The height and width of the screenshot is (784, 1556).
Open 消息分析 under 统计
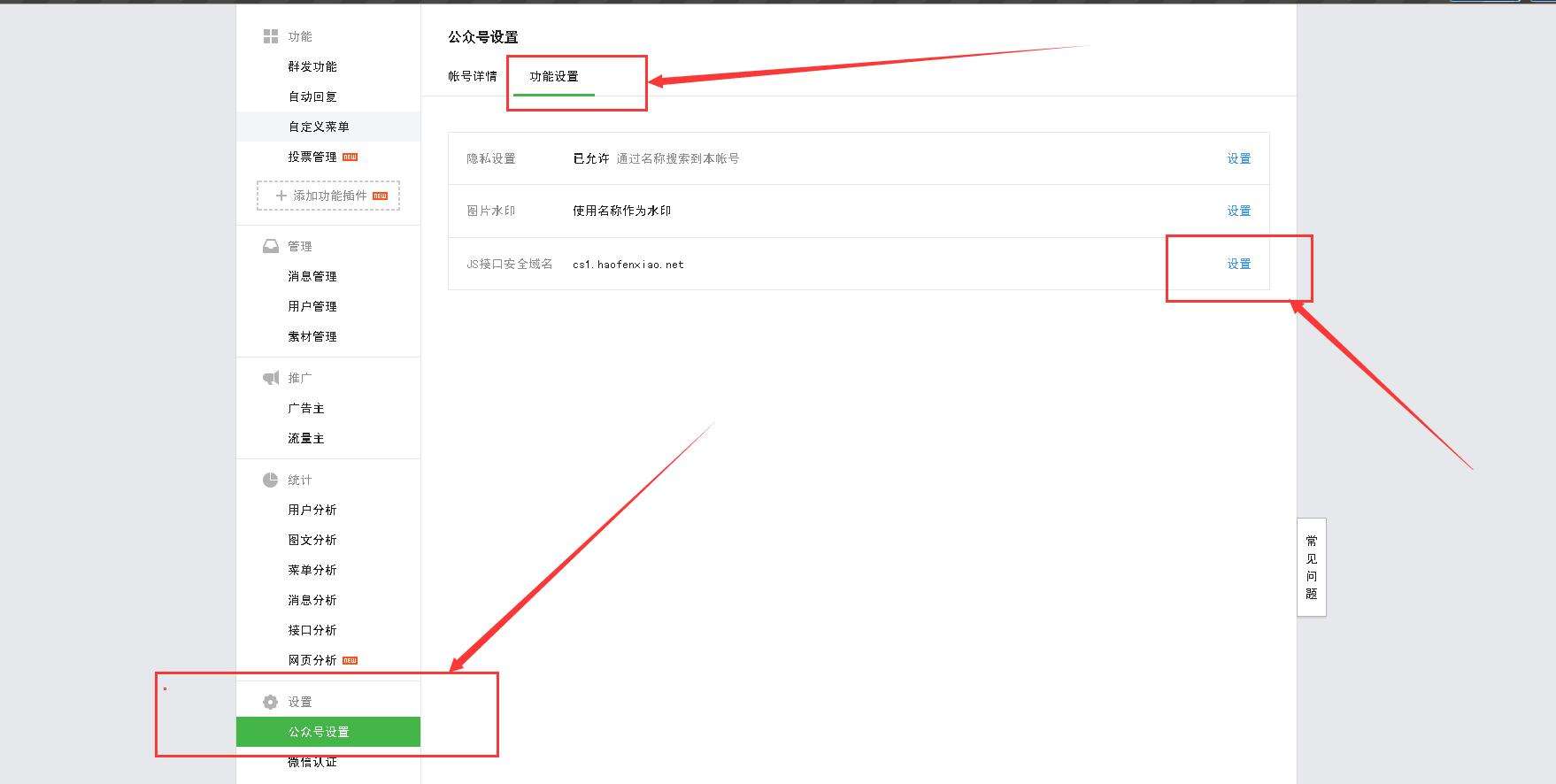312,600
